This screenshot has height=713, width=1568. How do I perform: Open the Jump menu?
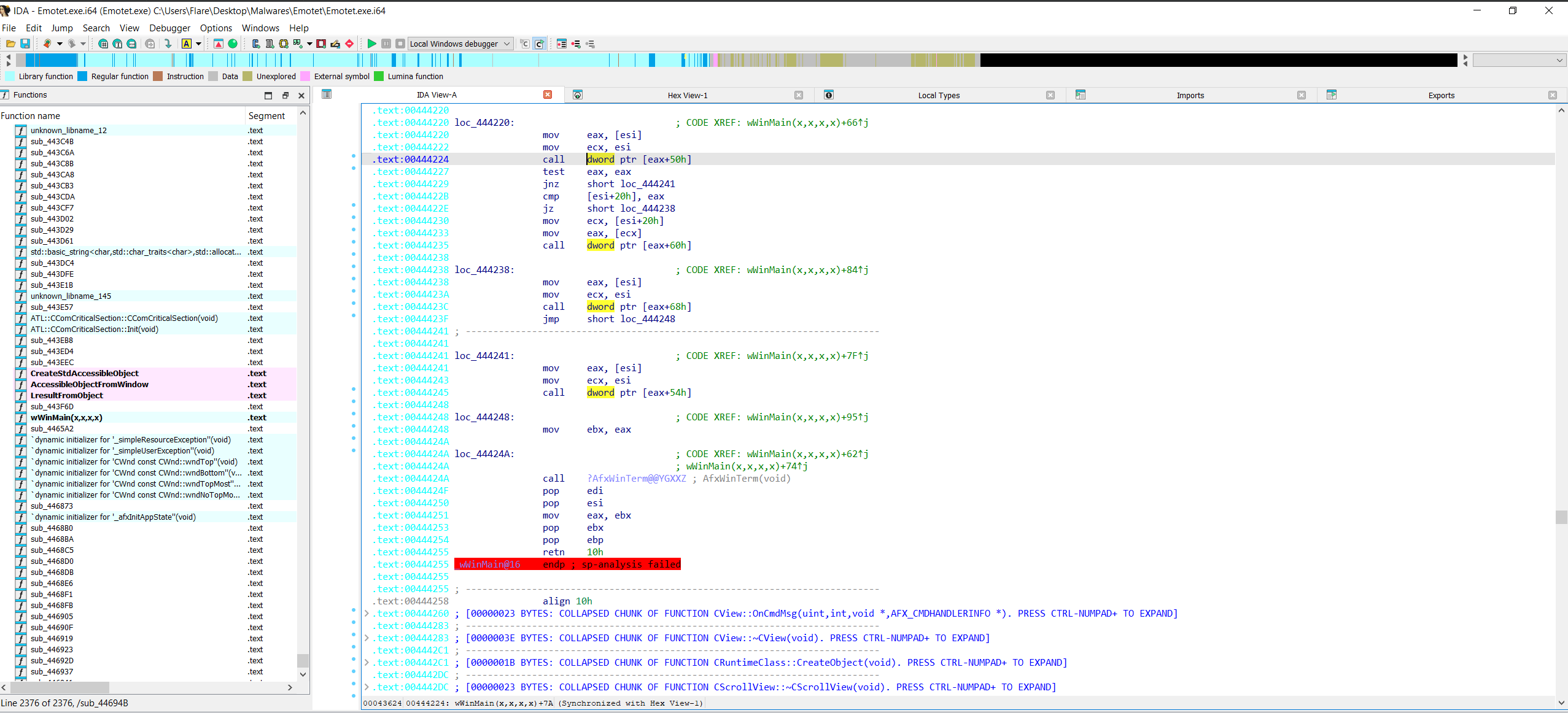click(x=61, y=28)
